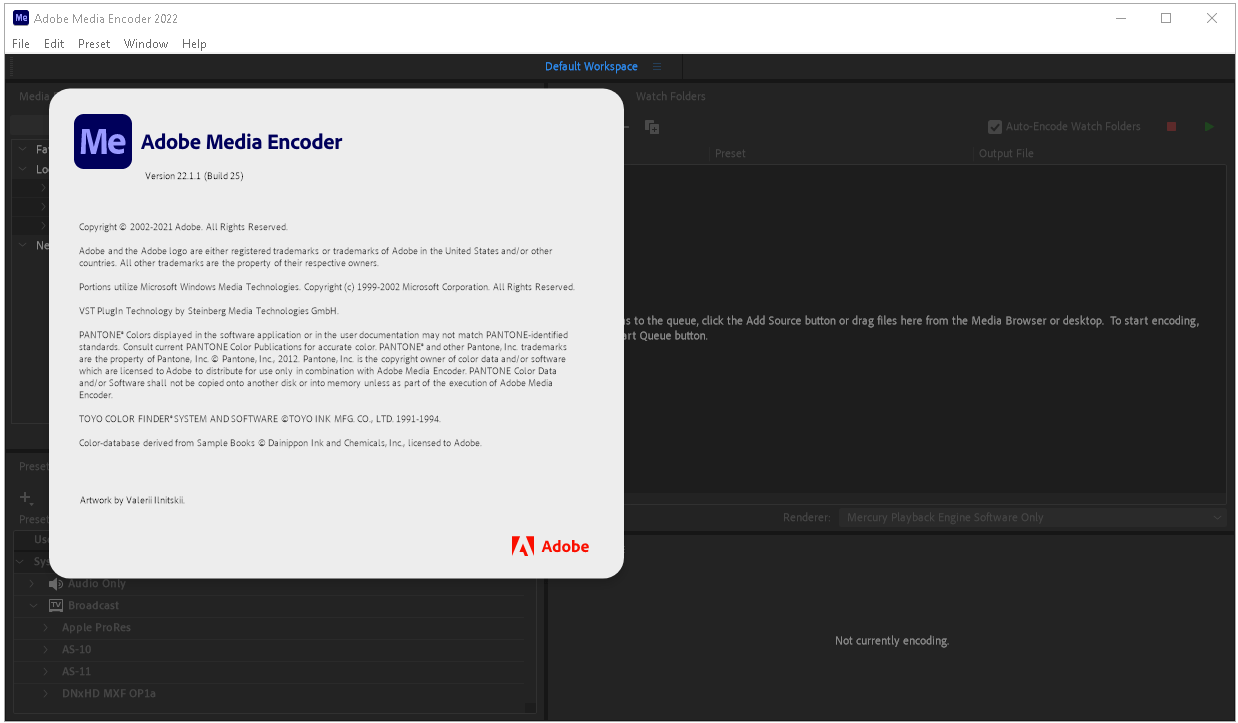Viewport: 1238px width, 723px height.
Task: Collapse the Network Drives chevron in Media Browser
Action: [x=23, y=245]
